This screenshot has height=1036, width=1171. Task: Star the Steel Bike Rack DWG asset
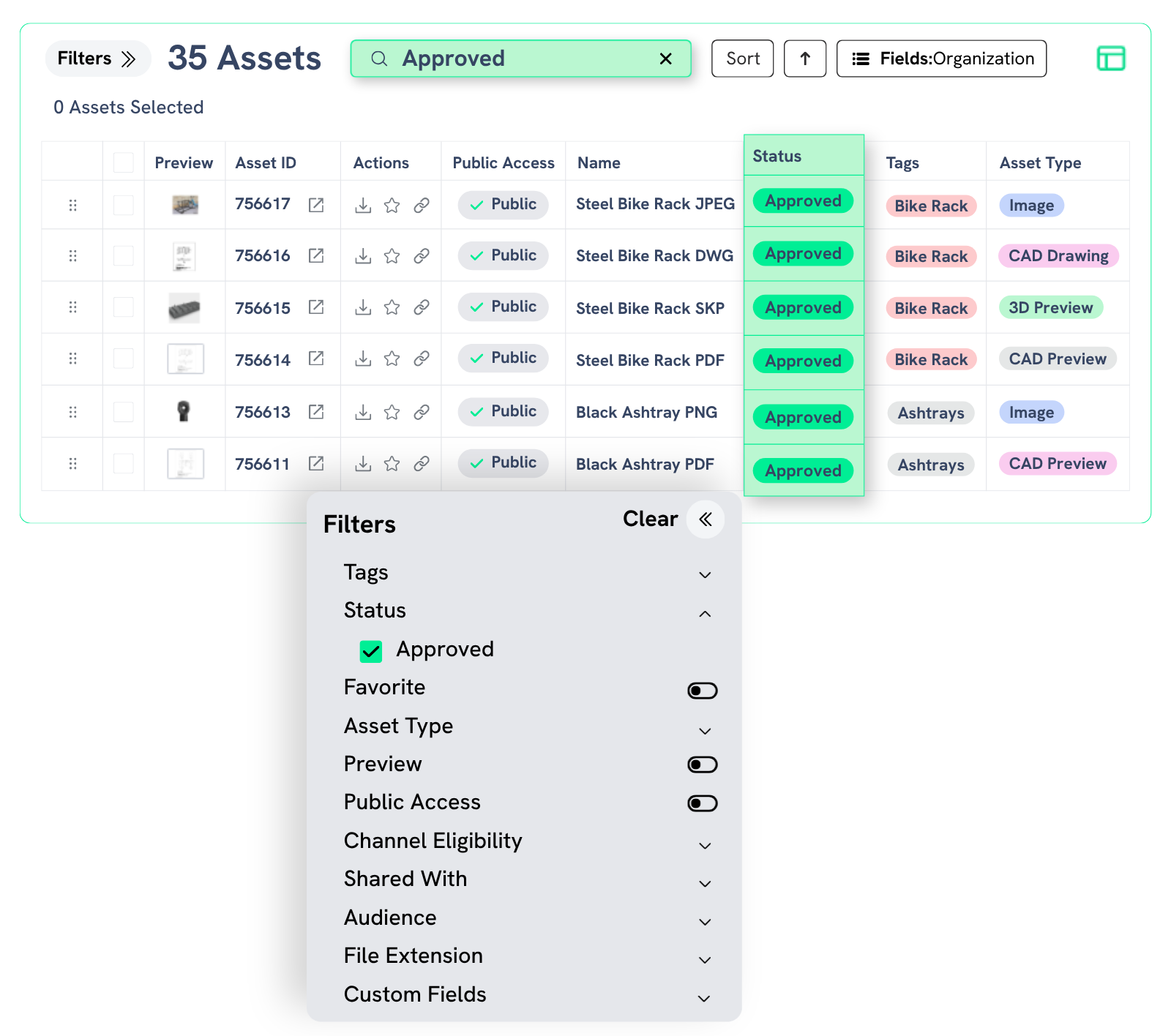click(x=392, y=256)
